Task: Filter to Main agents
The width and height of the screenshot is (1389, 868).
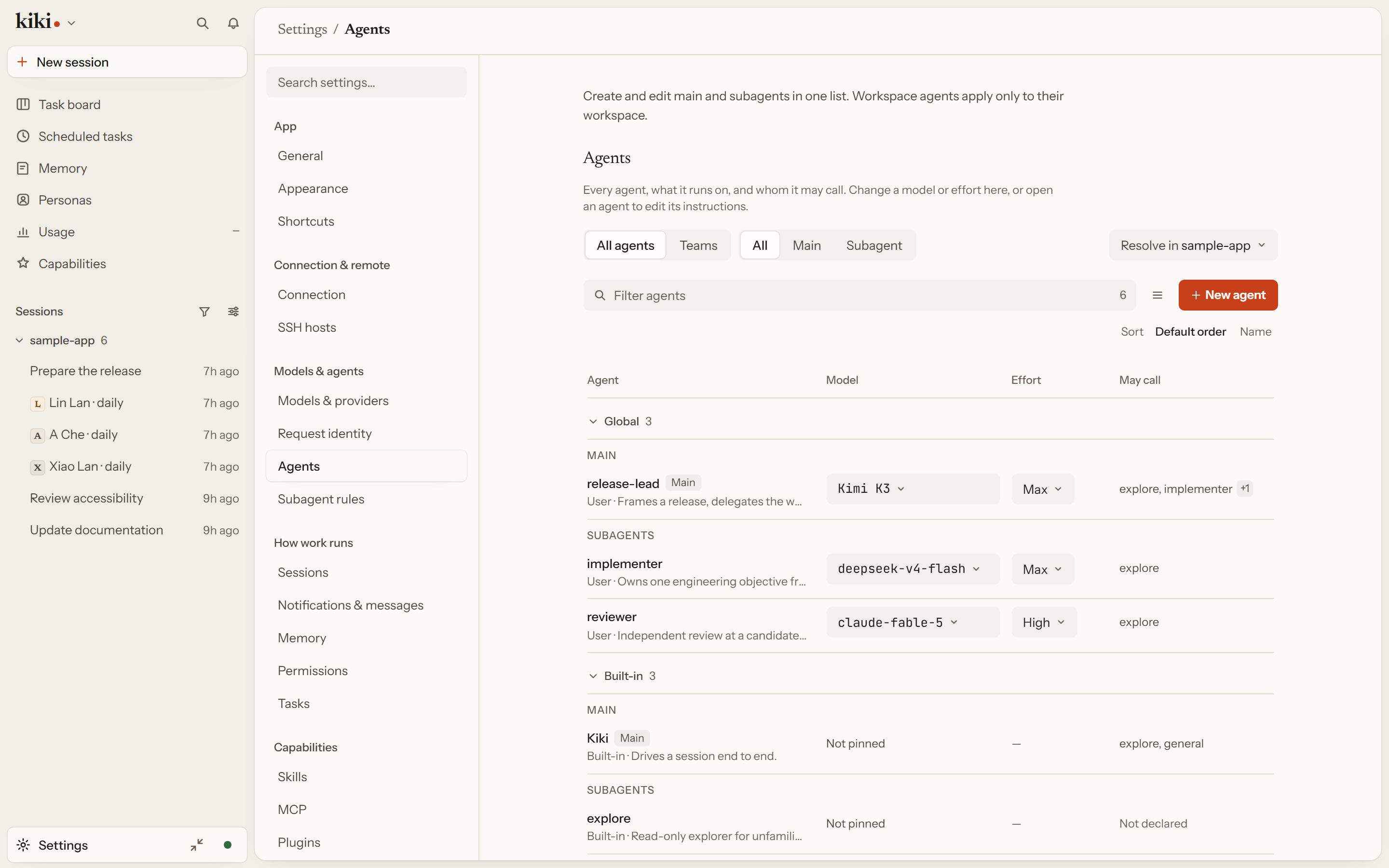Action: [806, 245]
